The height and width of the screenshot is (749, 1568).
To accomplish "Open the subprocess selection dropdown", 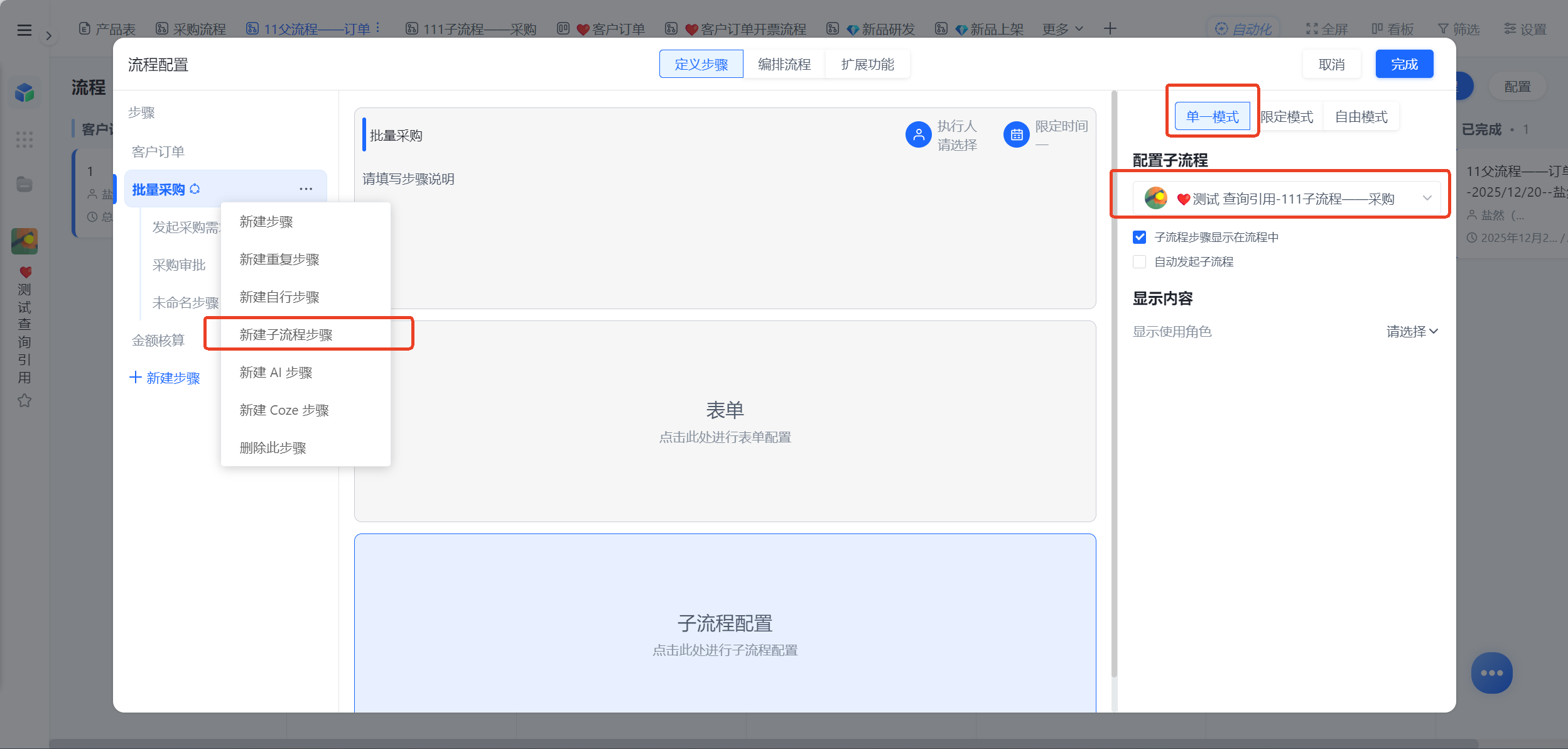I will pos(1287,199).
